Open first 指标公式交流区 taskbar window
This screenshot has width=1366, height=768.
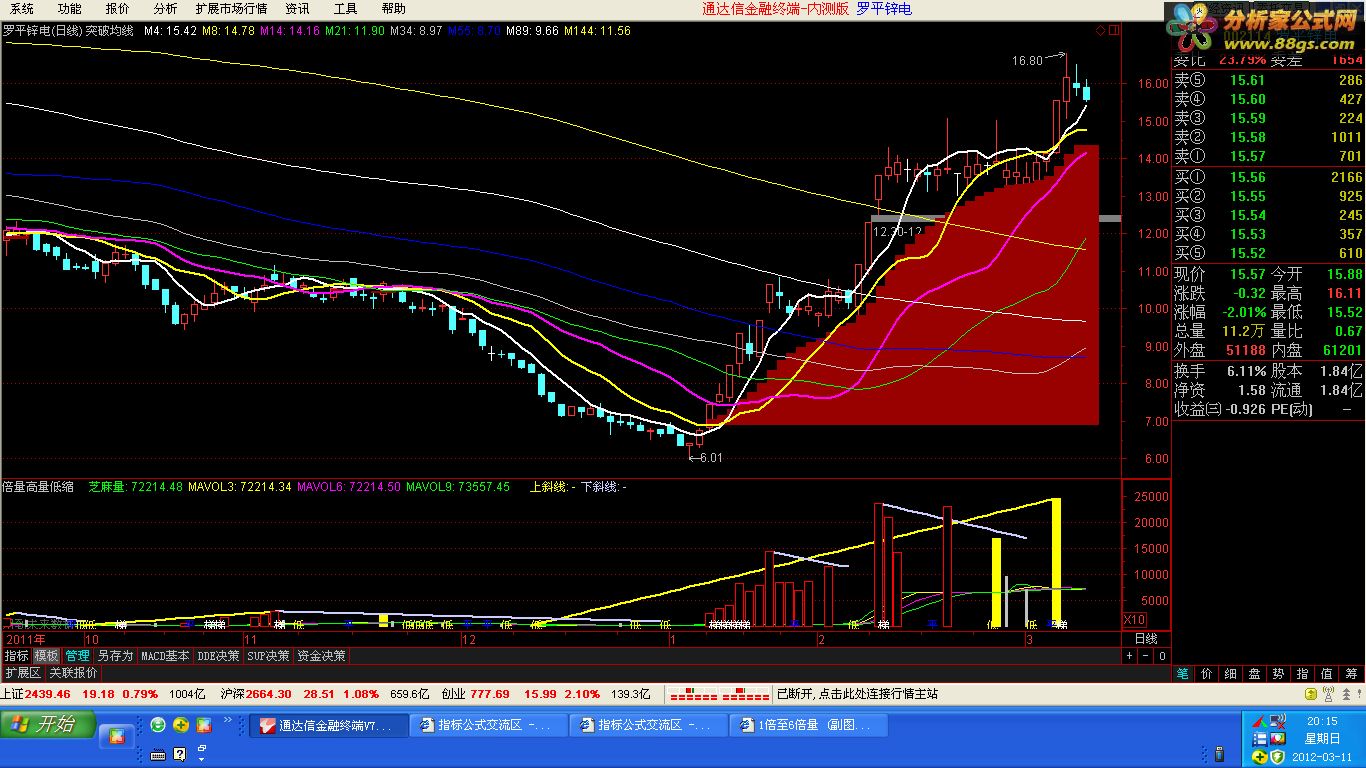point(489,725)
